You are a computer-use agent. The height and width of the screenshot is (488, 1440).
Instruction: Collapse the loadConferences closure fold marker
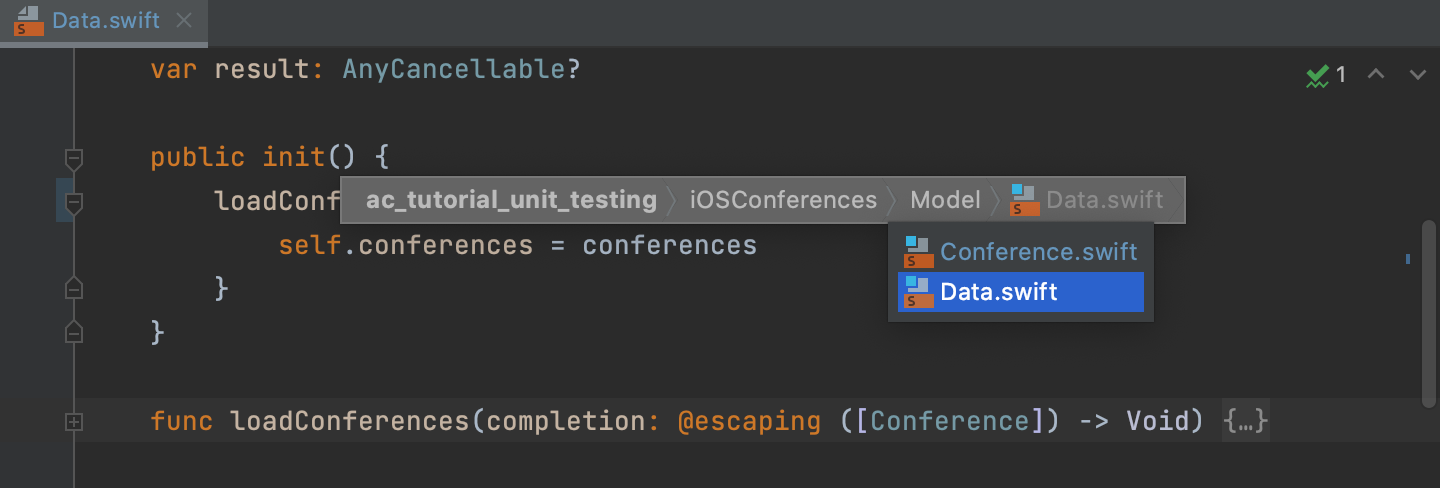73,203
